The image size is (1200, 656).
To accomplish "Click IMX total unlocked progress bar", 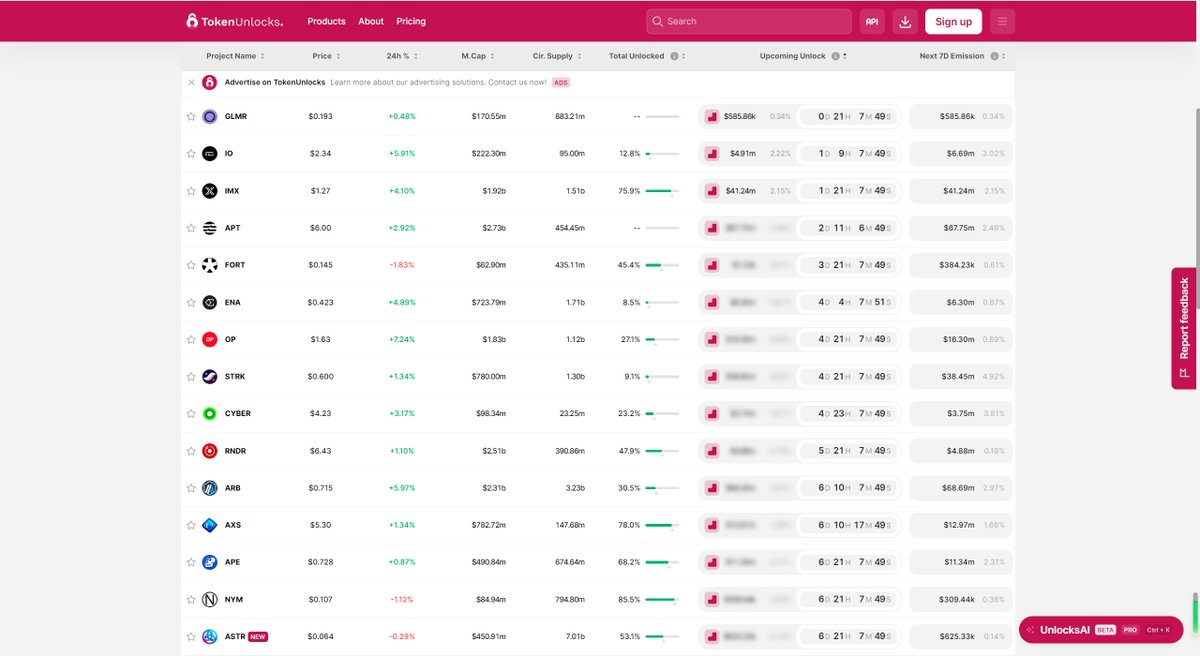I will pos(662,191).
